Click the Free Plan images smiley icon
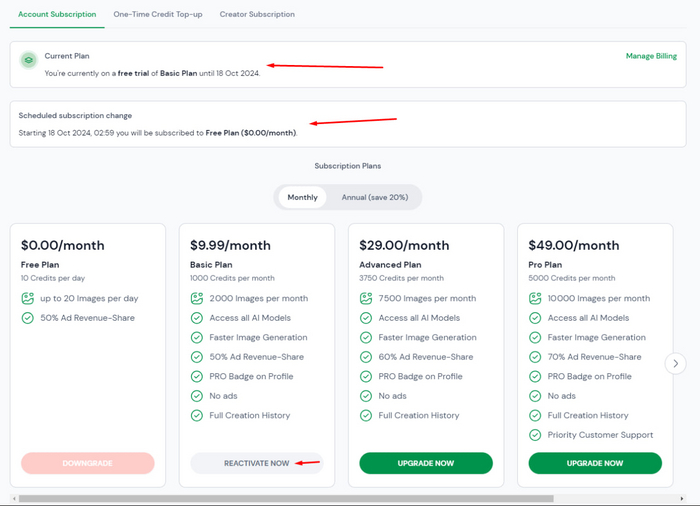The height and width of the screenshot is (506, 700). pos(28,298)
